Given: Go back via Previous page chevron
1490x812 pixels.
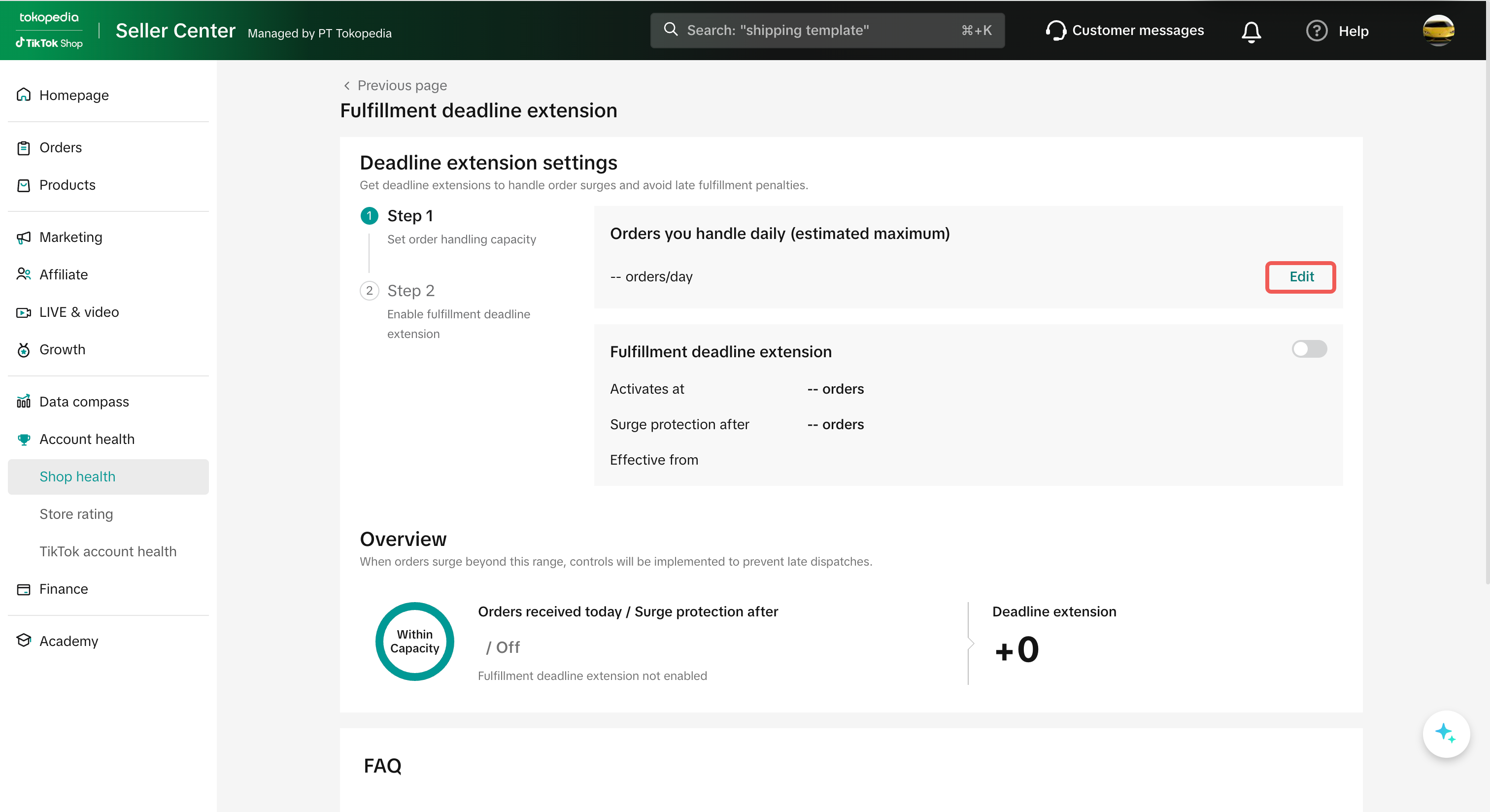Looking at the screenshot, I should [x=346, y=86].
